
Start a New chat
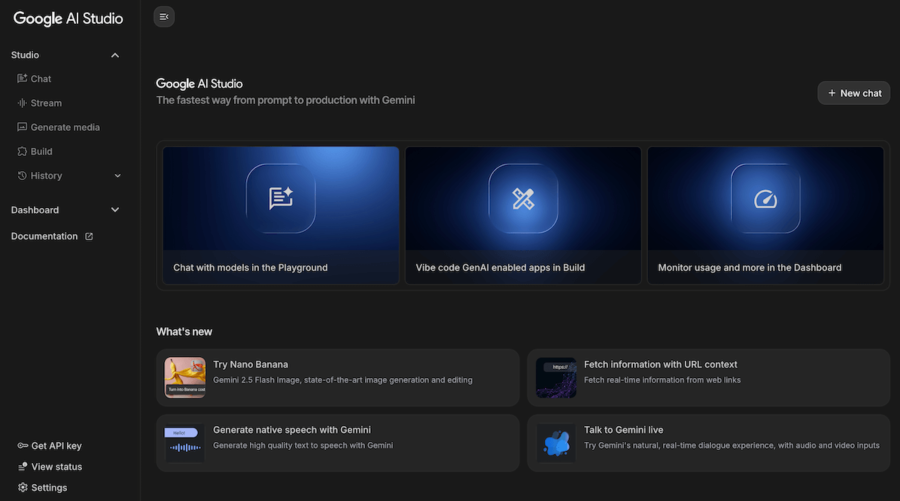(854, 93)
